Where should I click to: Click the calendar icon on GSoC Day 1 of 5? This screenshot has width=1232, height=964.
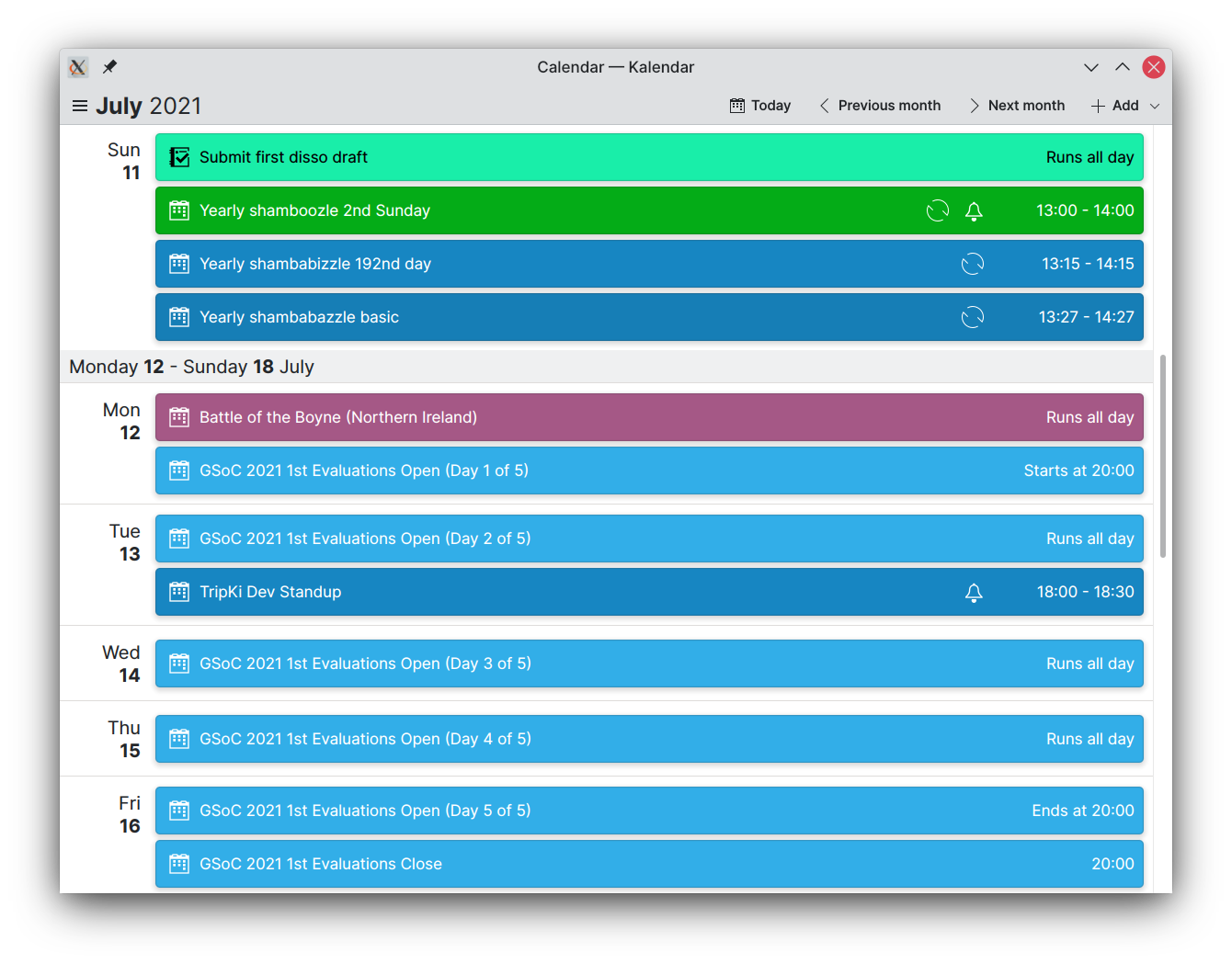click(x=179, y=471)
